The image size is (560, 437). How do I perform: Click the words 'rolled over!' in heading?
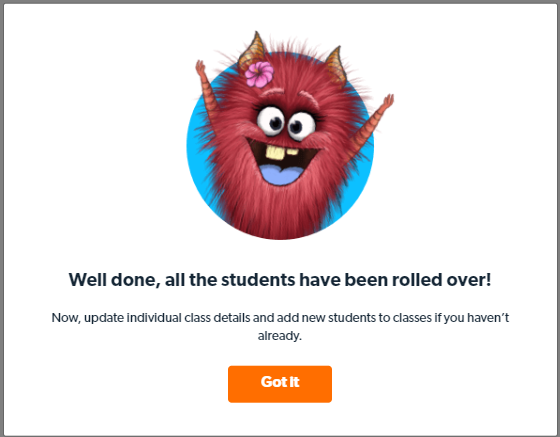tap(441, 280)
